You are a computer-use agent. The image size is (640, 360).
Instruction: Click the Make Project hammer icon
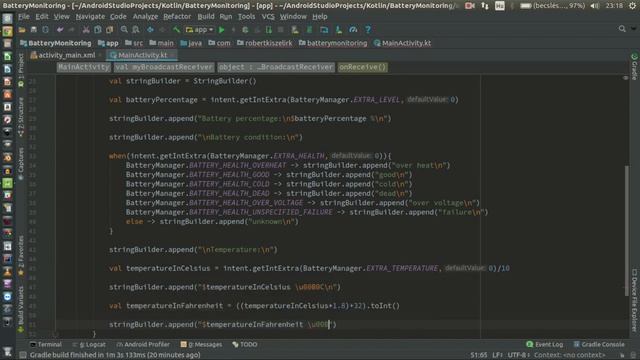[x=176, y=30]
